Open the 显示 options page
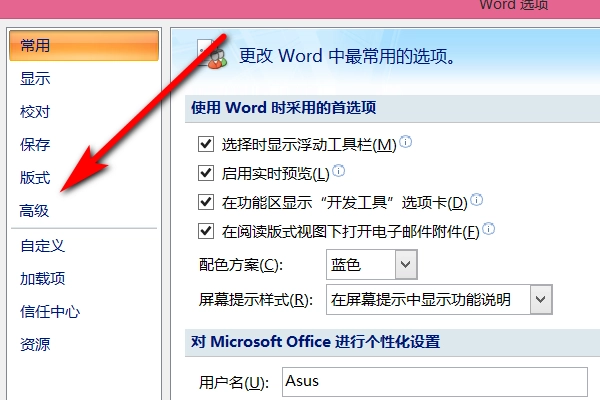This screenshot has height=400, width=600. click(35, 79)
